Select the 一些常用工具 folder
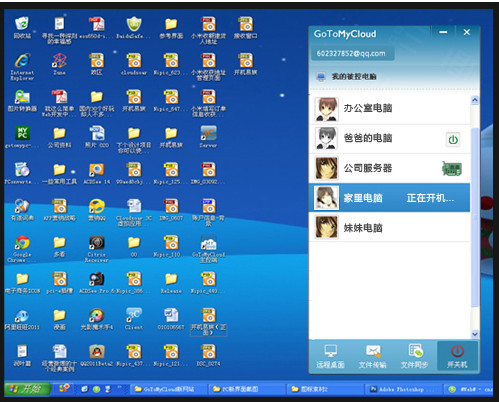This screenshot has width=499, height=402. coord(59,173)
